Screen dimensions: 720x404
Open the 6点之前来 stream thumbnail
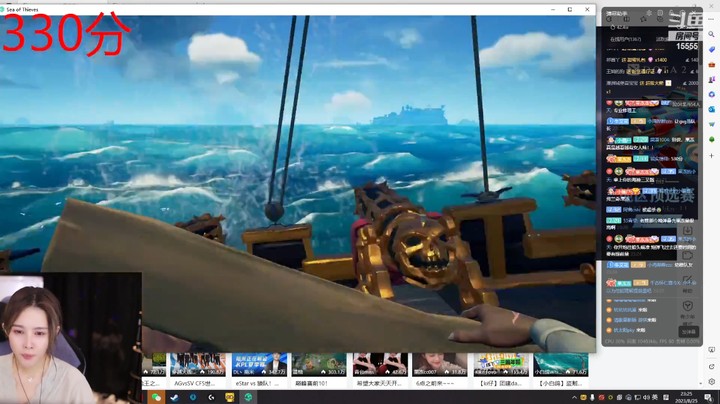[x=440, y=365]
